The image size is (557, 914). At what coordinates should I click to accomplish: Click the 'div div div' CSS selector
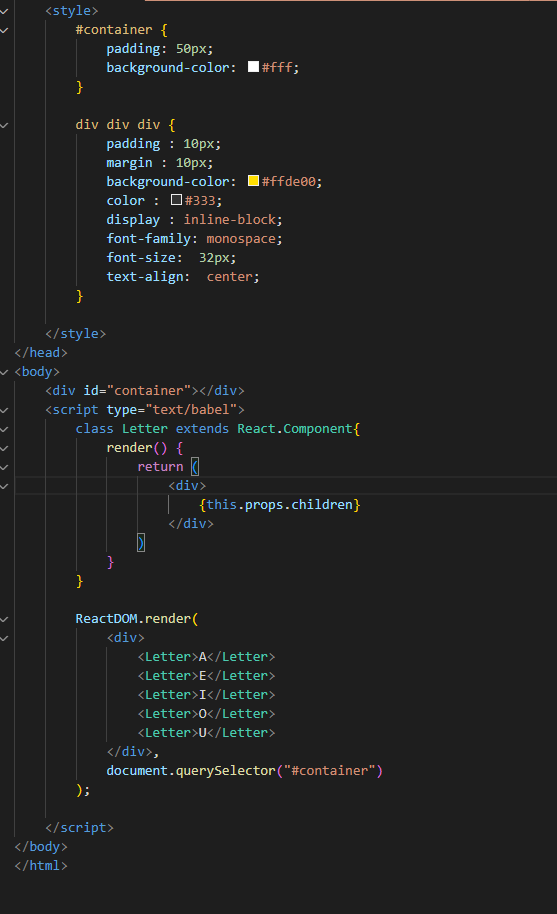[118, 125]
